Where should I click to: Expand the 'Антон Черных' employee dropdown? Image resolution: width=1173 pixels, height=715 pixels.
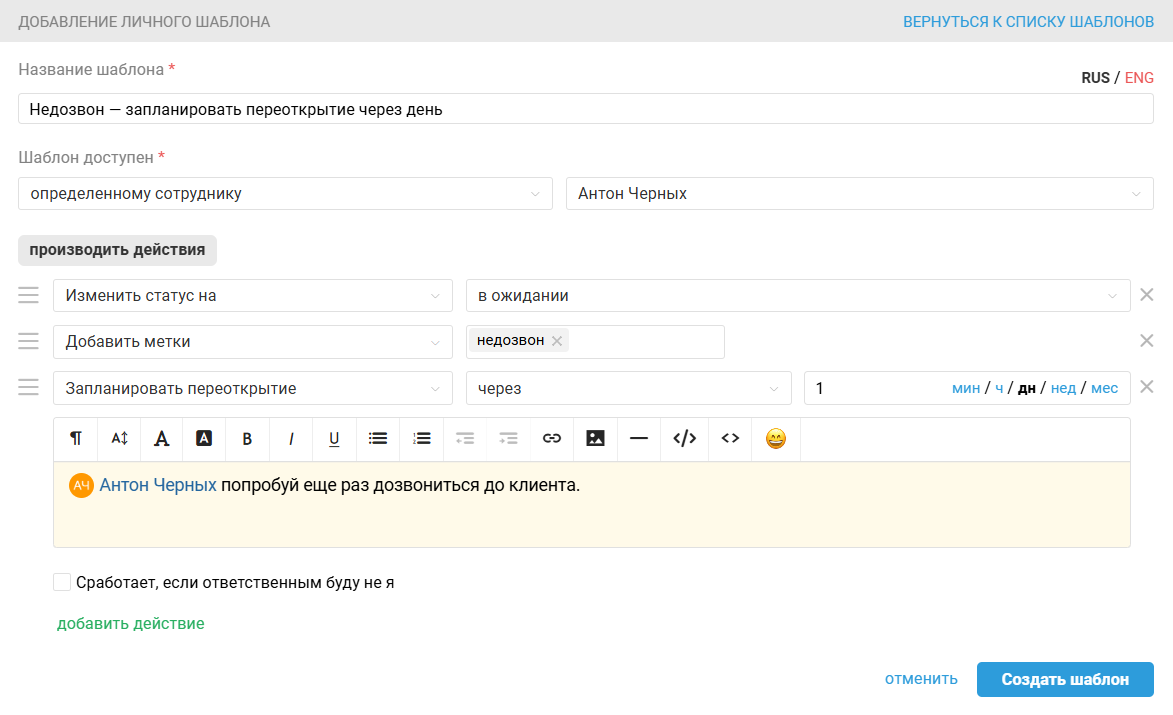point(859,194)
